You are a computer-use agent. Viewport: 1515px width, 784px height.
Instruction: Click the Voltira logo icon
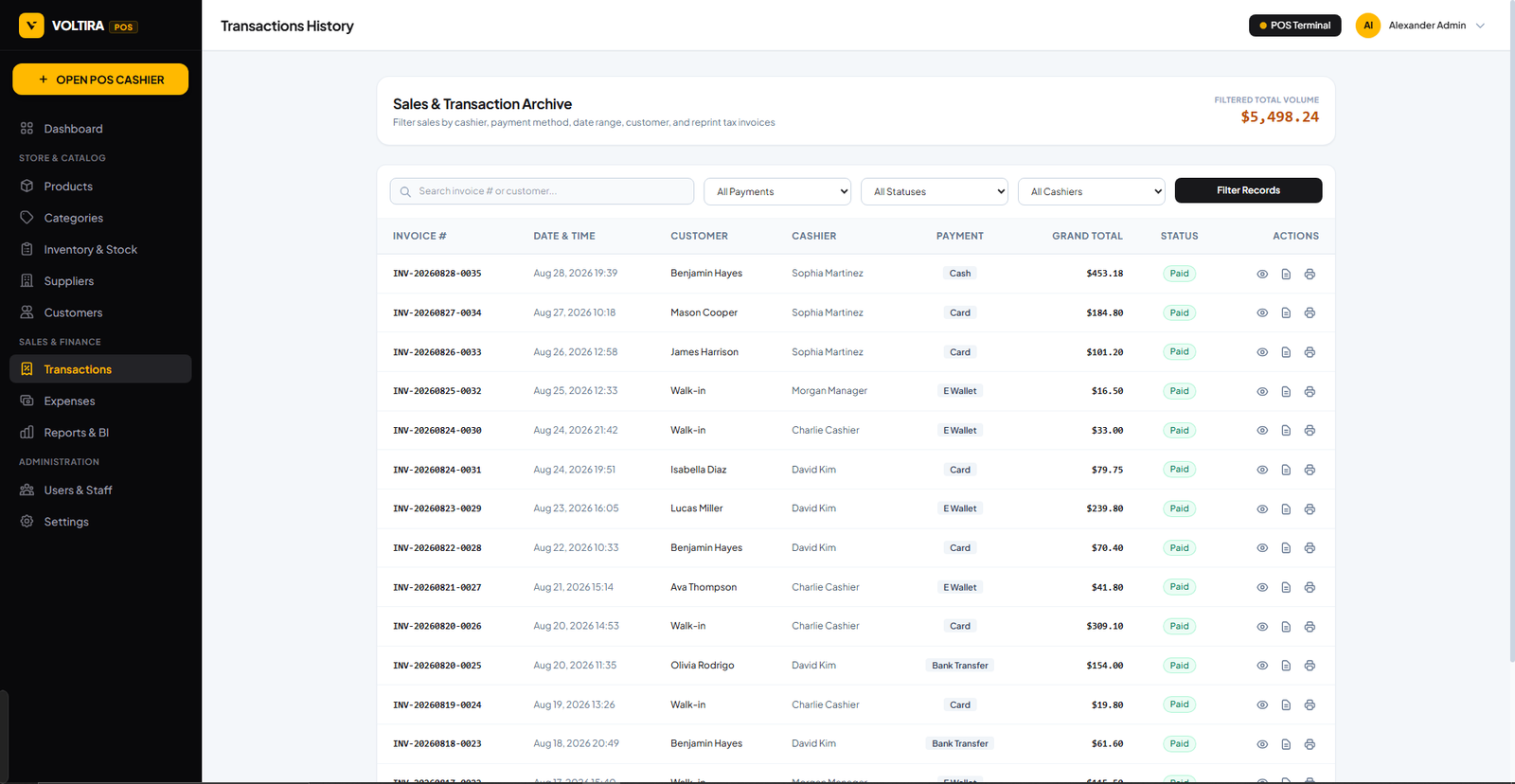click(x=31, y=26)
